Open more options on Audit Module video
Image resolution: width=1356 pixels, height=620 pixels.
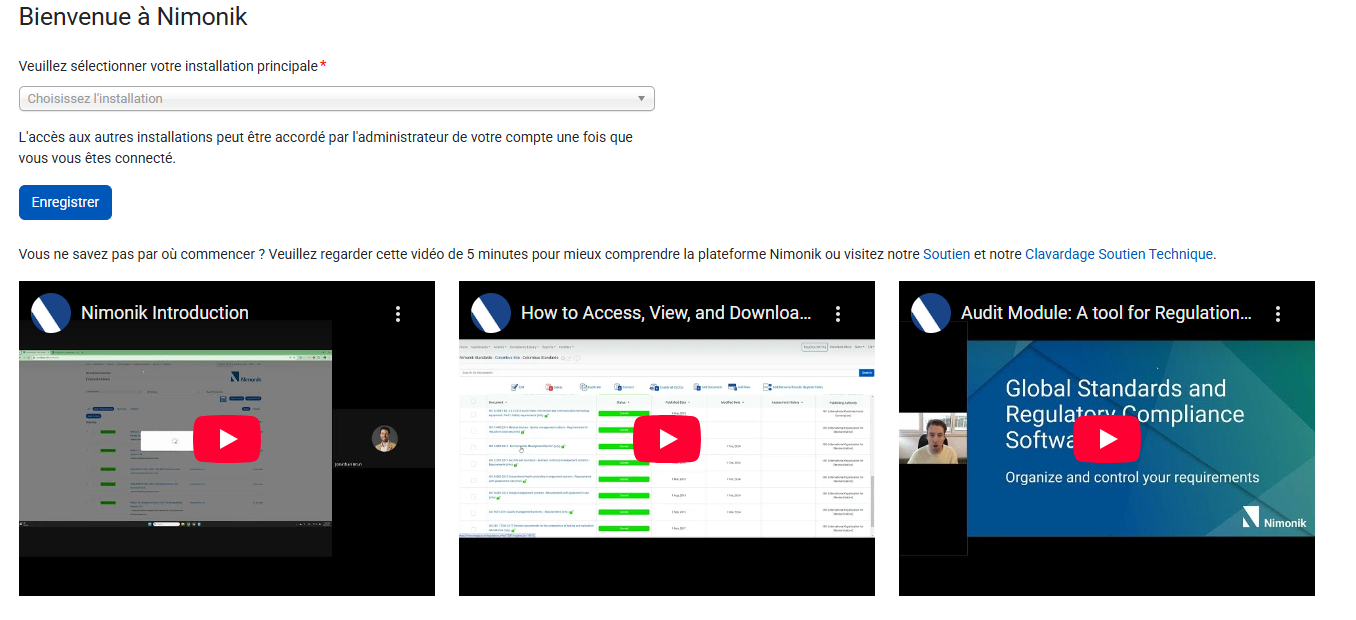click(x=1278, y=314)
